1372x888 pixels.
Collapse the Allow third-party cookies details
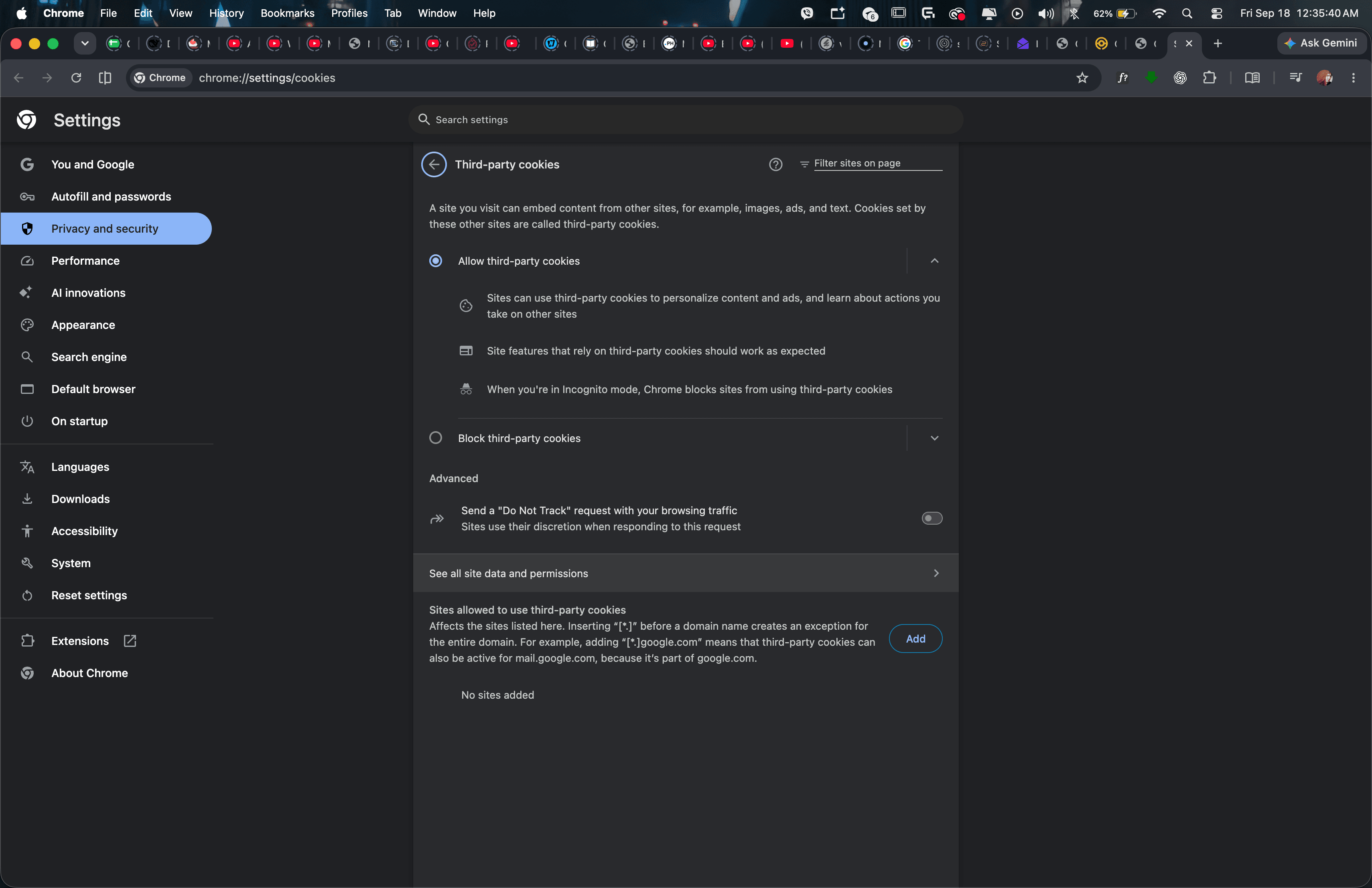tap(934, 261)
